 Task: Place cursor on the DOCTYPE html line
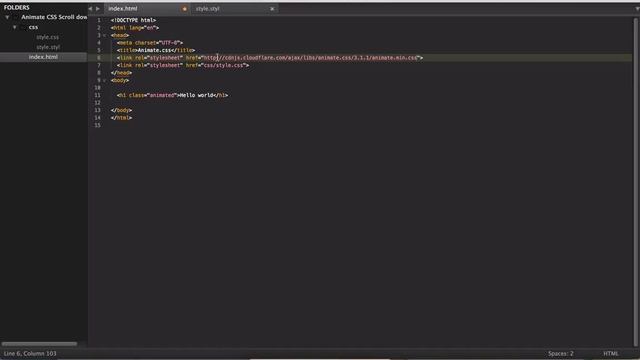pos(133,20)
